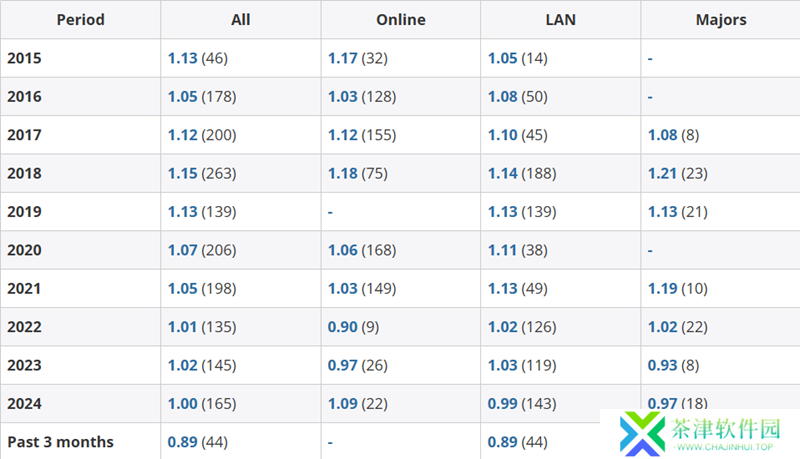The width and height of the screenshot is (800, 459).
Task: Click the LAN column header
Action: click(560, 20)
